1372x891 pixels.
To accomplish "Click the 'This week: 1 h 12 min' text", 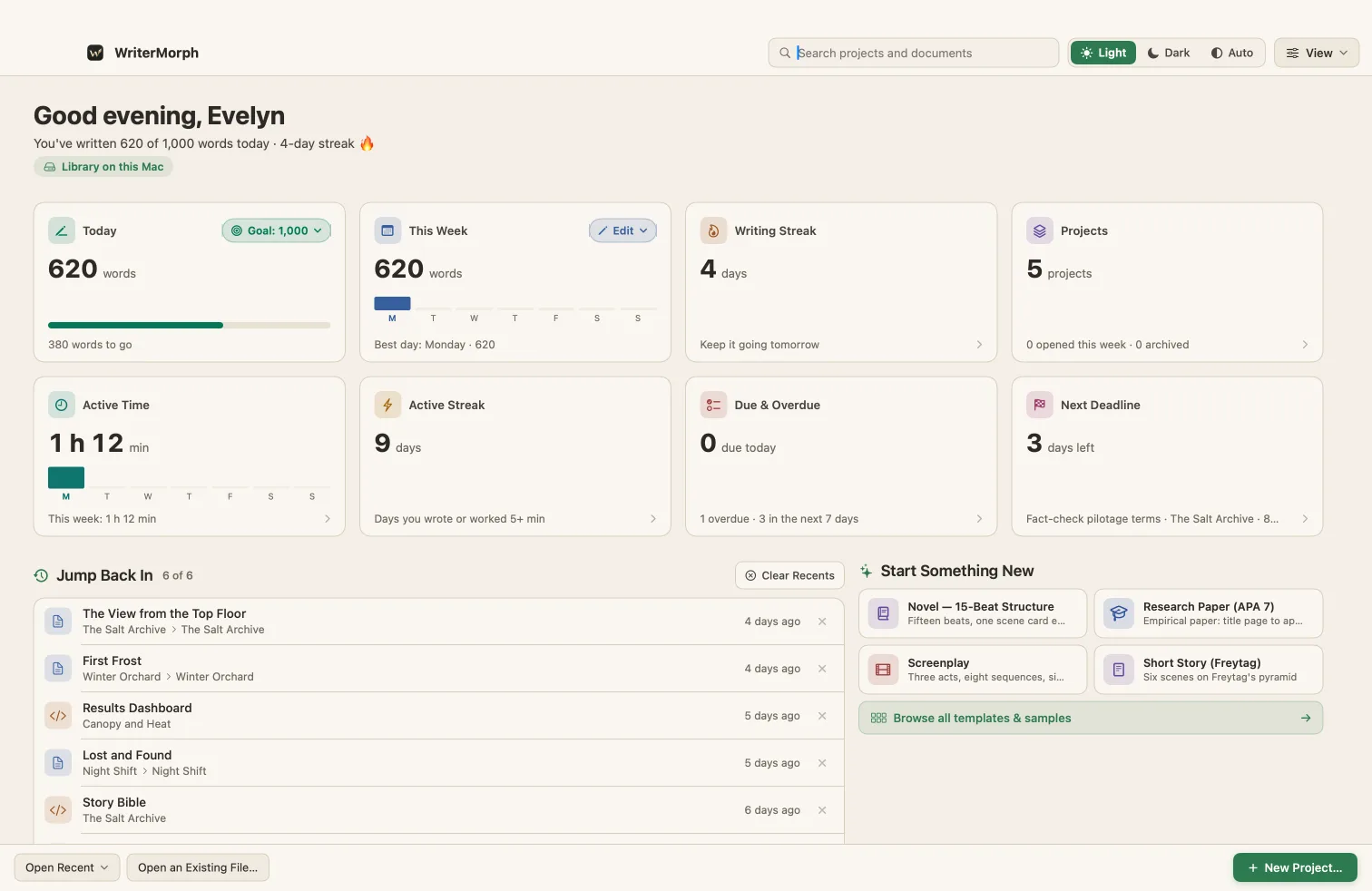I will tap(102, 519).
